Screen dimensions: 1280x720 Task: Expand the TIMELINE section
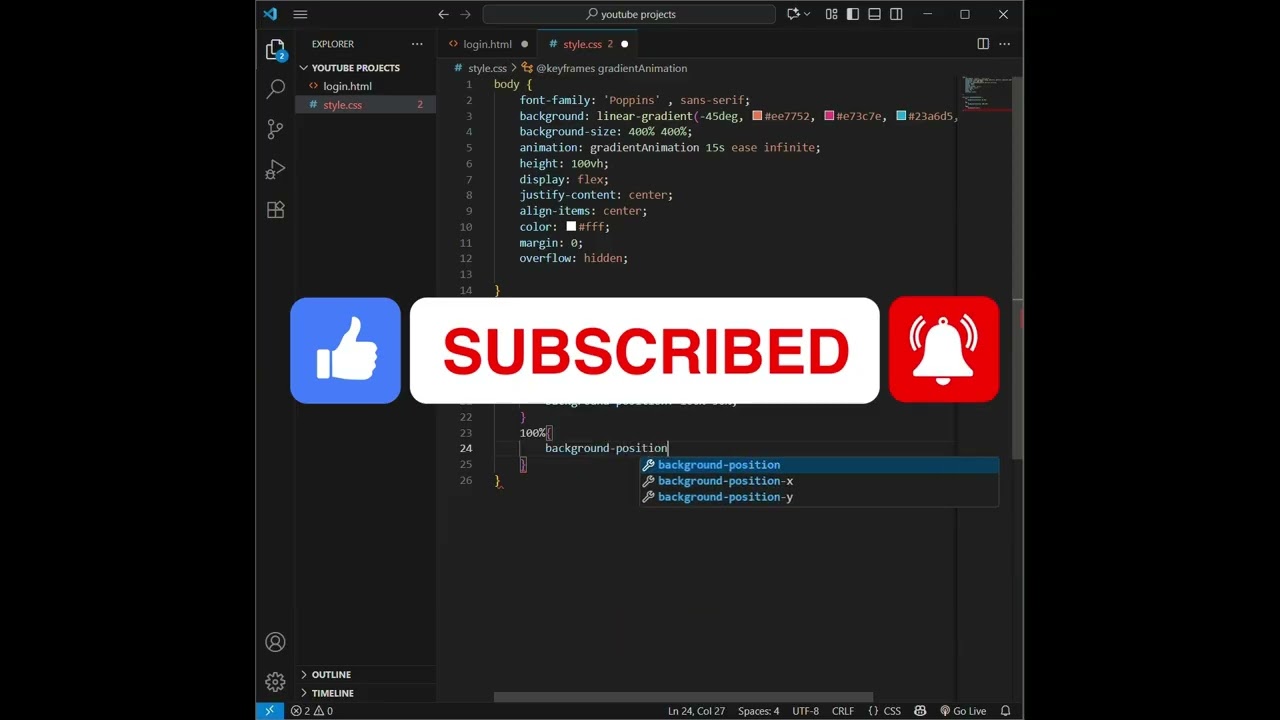pos(332,693)
